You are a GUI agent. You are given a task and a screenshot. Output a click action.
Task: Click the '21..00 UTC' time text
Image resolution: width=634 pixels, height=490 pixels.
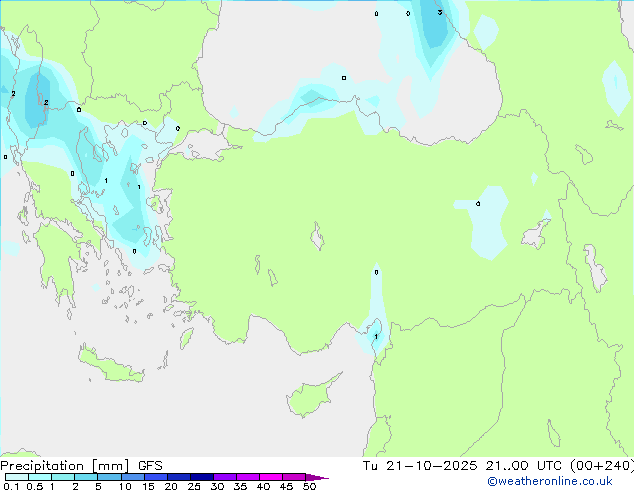tap(523, 466)
